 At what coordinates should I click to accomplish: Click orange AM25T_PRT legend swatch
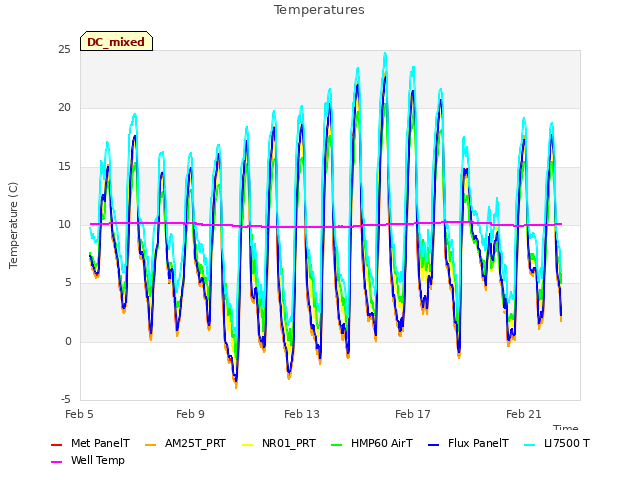[150, 444]
